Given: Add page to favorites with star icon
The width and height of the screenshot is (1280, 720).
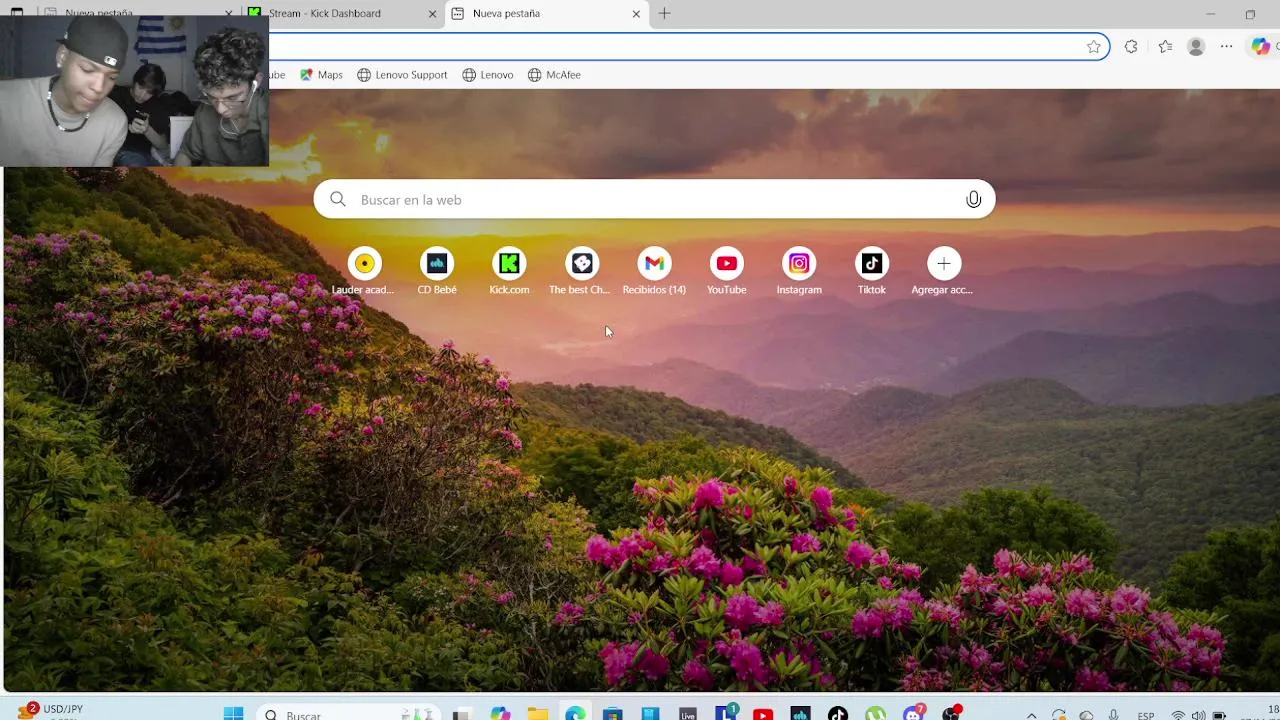Looking at the screenshot, I should pyautogui.click(x=1093, y=47).
